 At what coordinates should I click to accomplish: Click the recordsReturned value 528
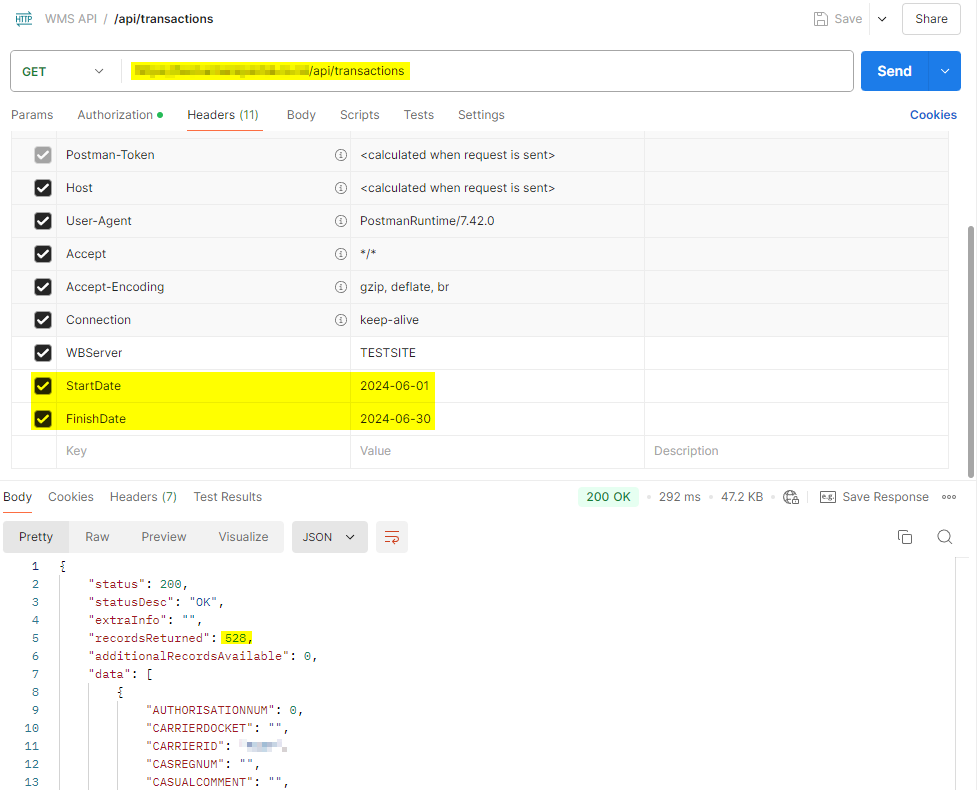coord(236,638)
